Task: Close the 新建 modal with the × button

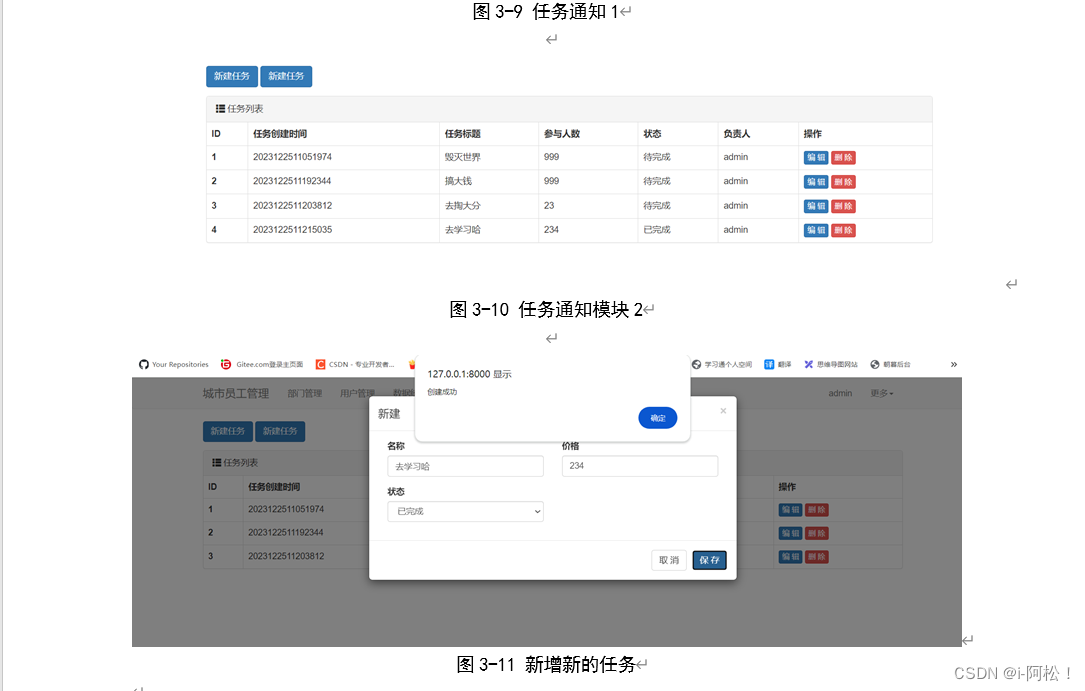Action: [723, 410]
